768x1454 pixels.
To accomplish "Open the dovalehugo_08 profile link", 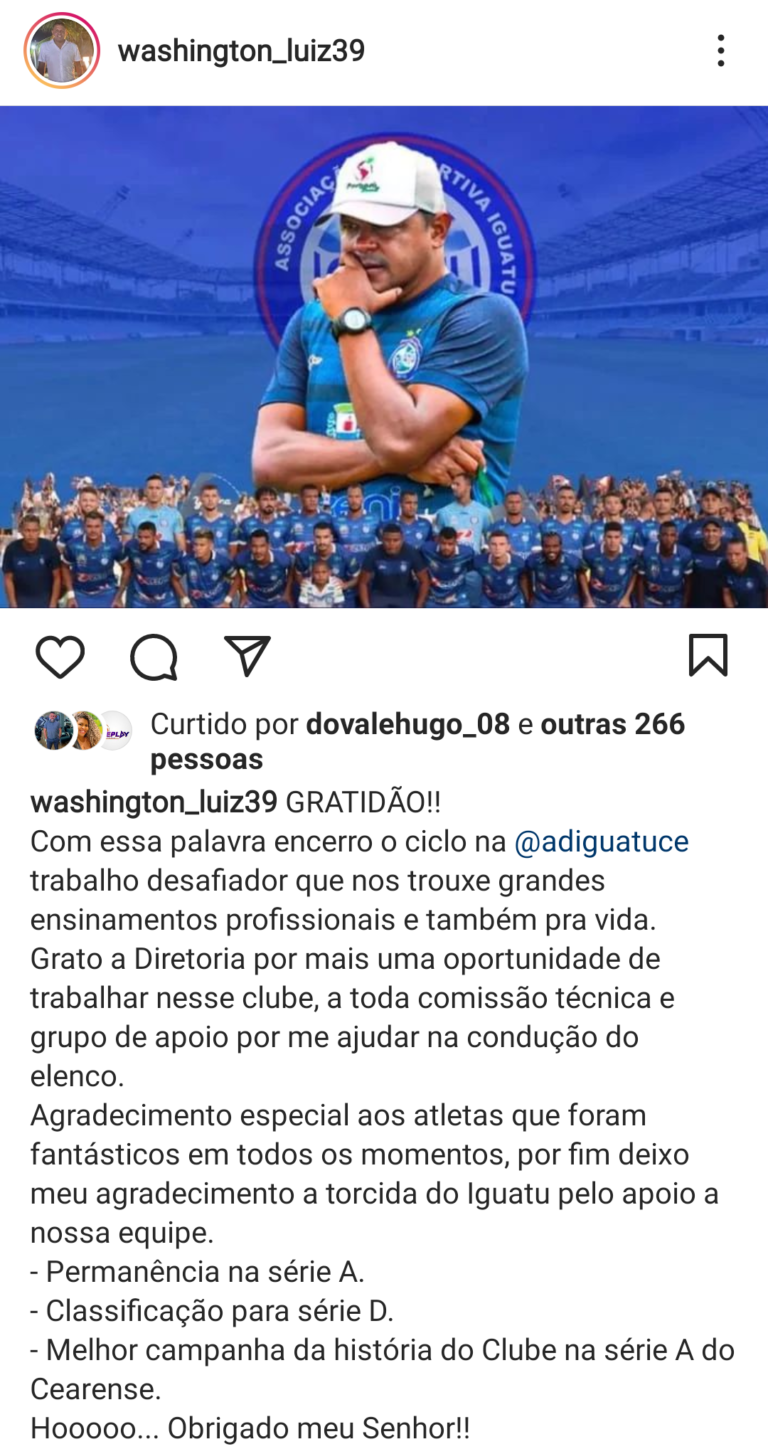I will pos(407,724).
